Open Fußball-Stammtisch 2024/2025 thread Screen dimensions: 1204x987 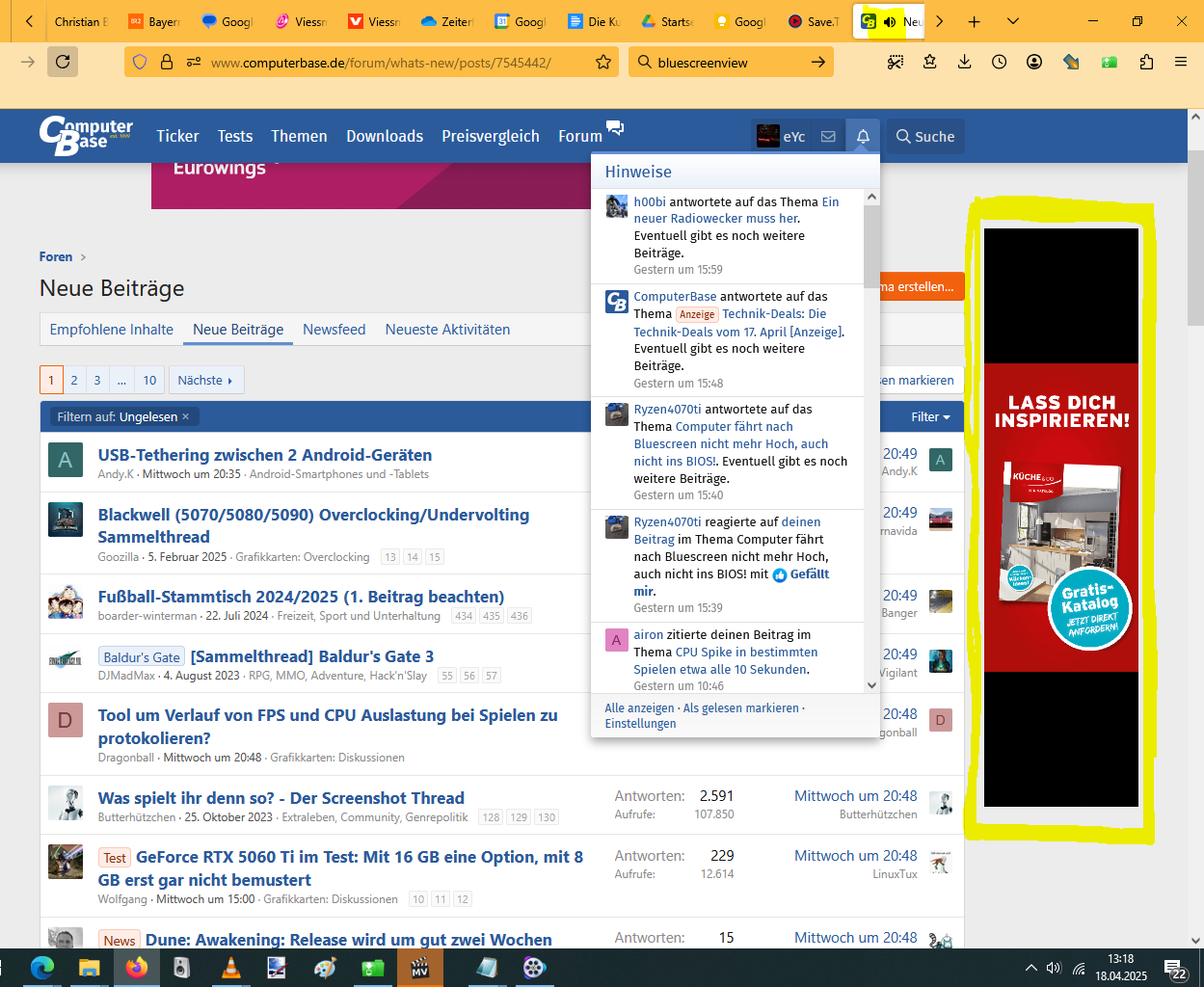tap(301, 597)
